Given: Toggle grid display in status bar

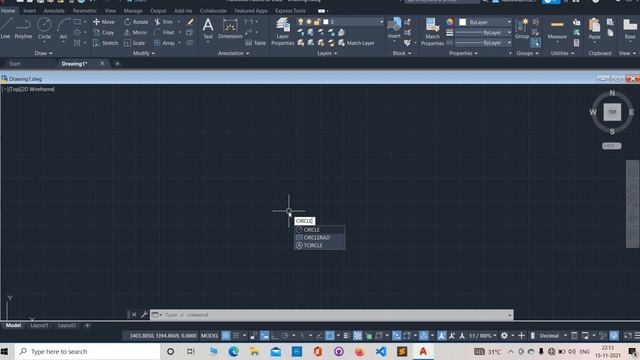Looking at the screenshot, I should click(226, 336).
